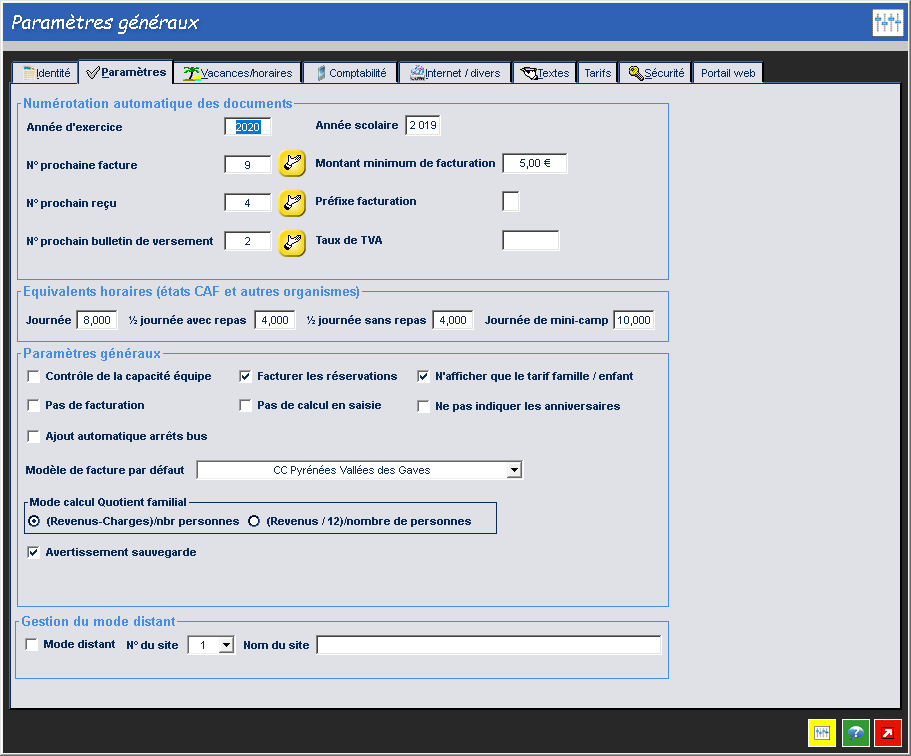Click the sliders icon in the title bar
Viewport: 911px width, 756px height.
click(x=887, y=23)
